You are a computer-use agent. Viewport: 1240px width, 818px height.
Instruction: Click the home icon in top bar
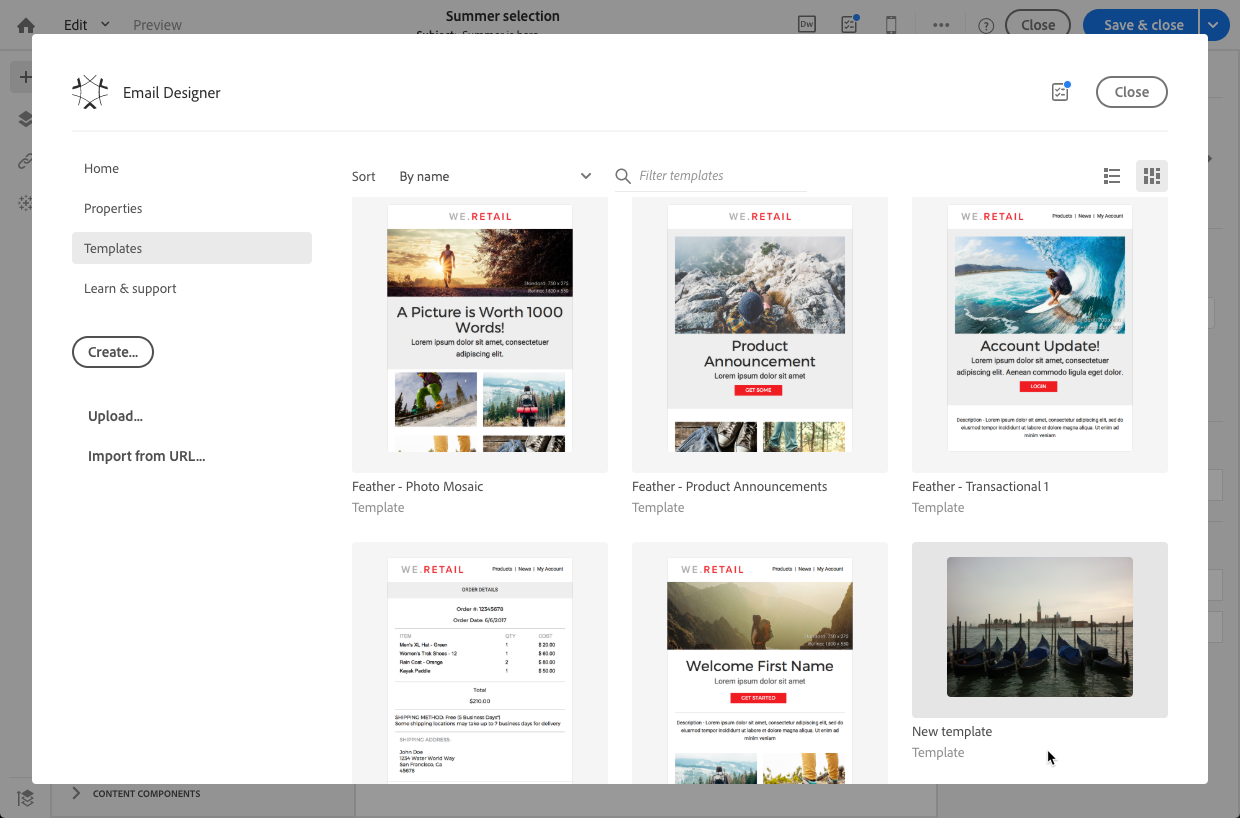[26, 25]
